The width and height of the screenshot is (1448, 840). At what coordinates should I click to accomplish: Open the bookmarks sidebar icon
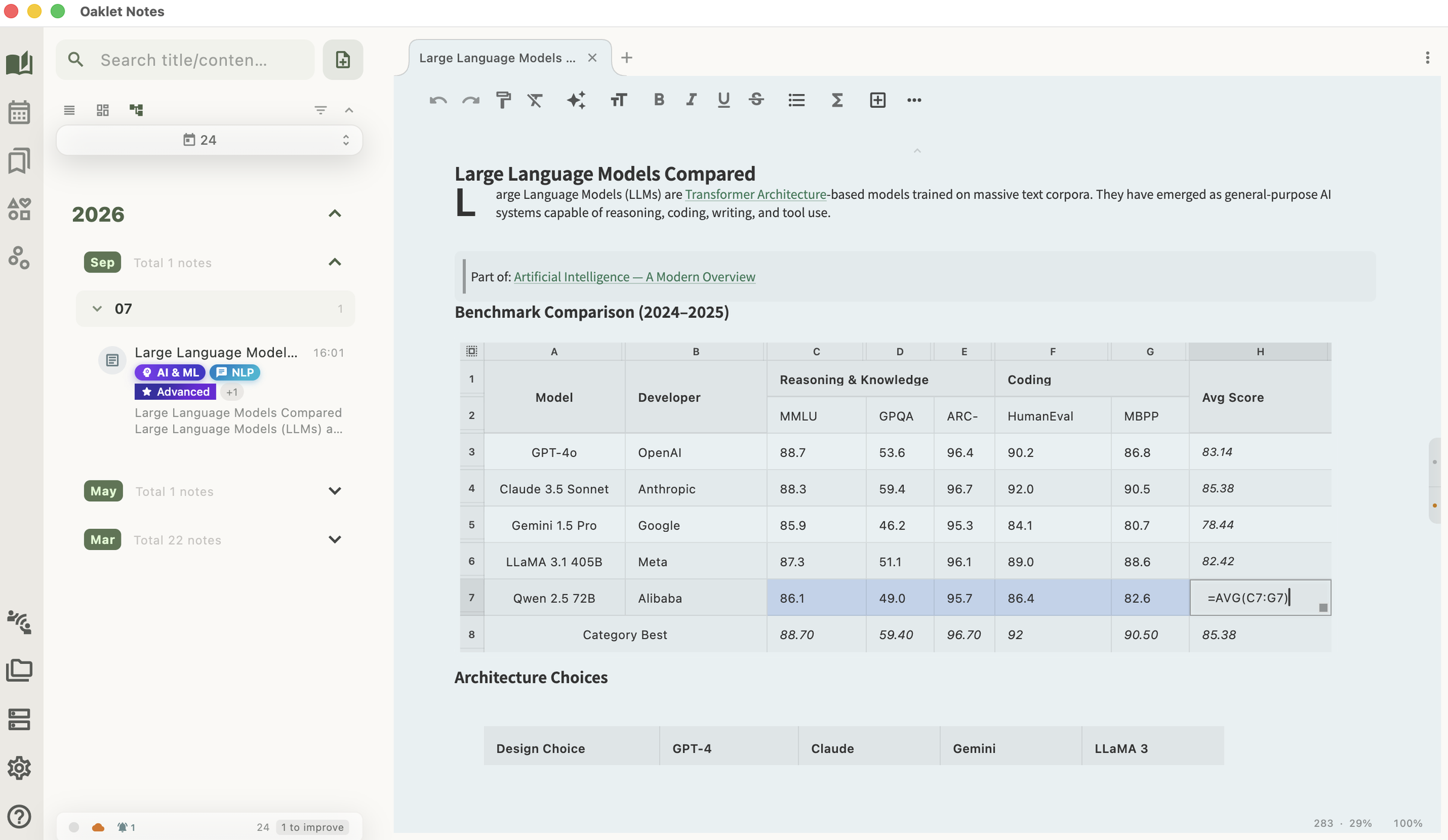point(19,160)
